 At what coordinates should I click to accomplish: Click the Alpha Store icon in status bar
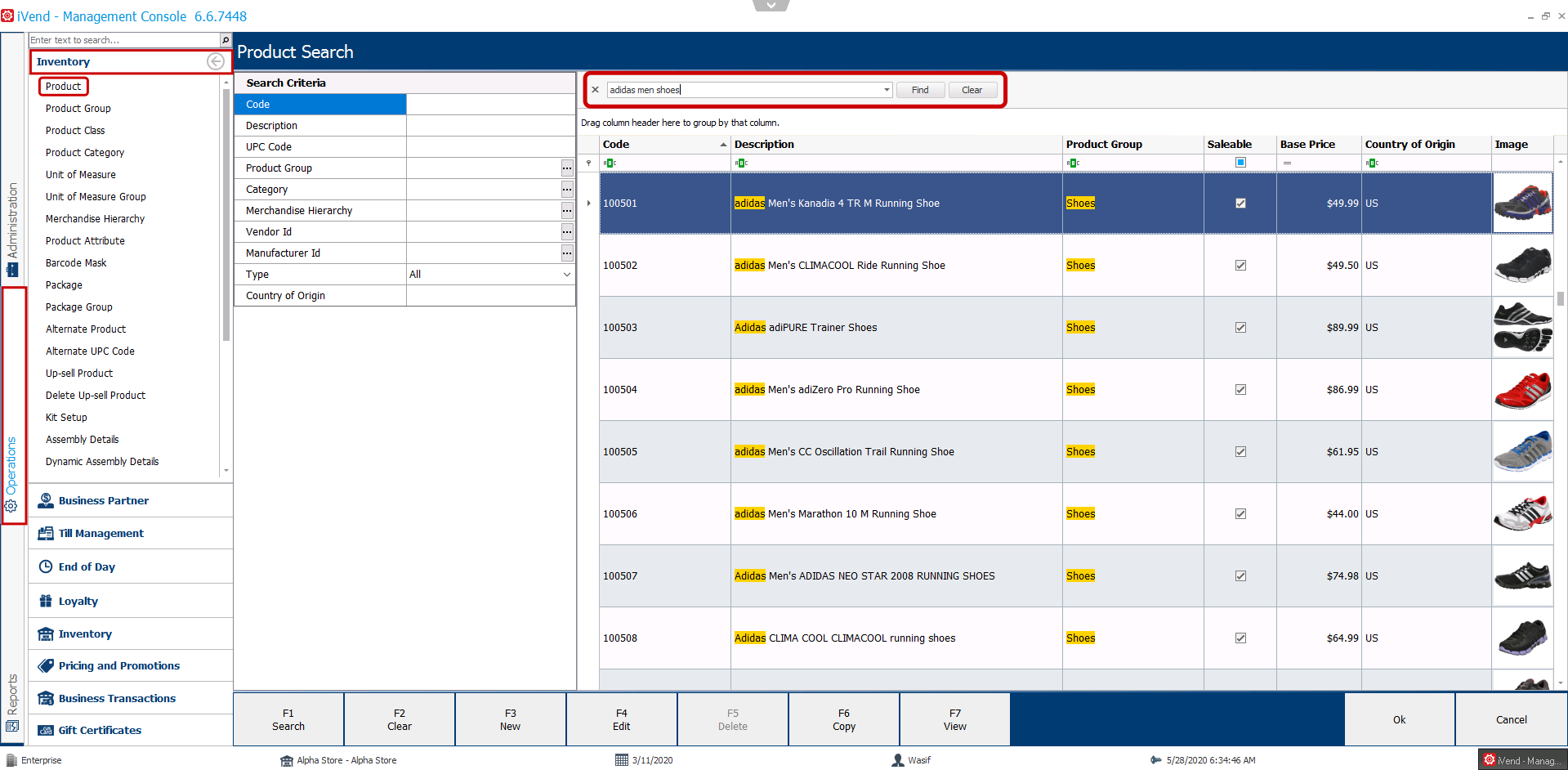[287, 760]
